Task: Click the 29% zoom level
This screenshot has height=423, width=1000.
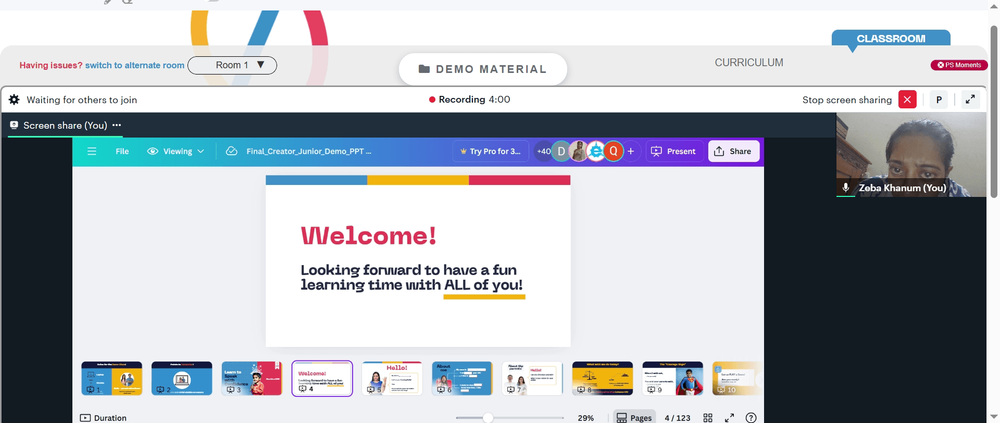Action: [x=585, y=418]
